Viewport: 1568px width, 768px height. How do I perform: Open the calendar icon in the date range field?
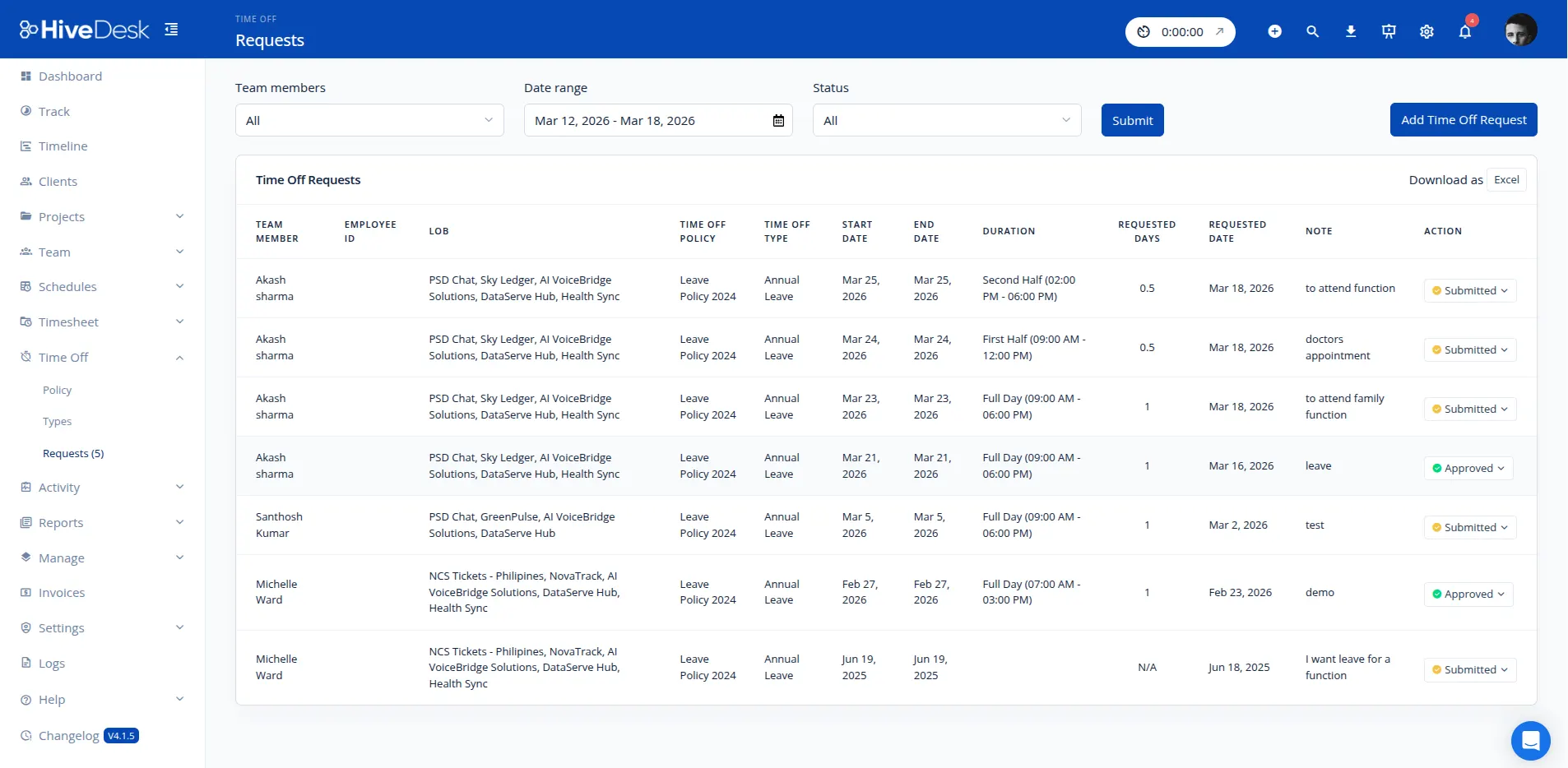tap(777, 120)
